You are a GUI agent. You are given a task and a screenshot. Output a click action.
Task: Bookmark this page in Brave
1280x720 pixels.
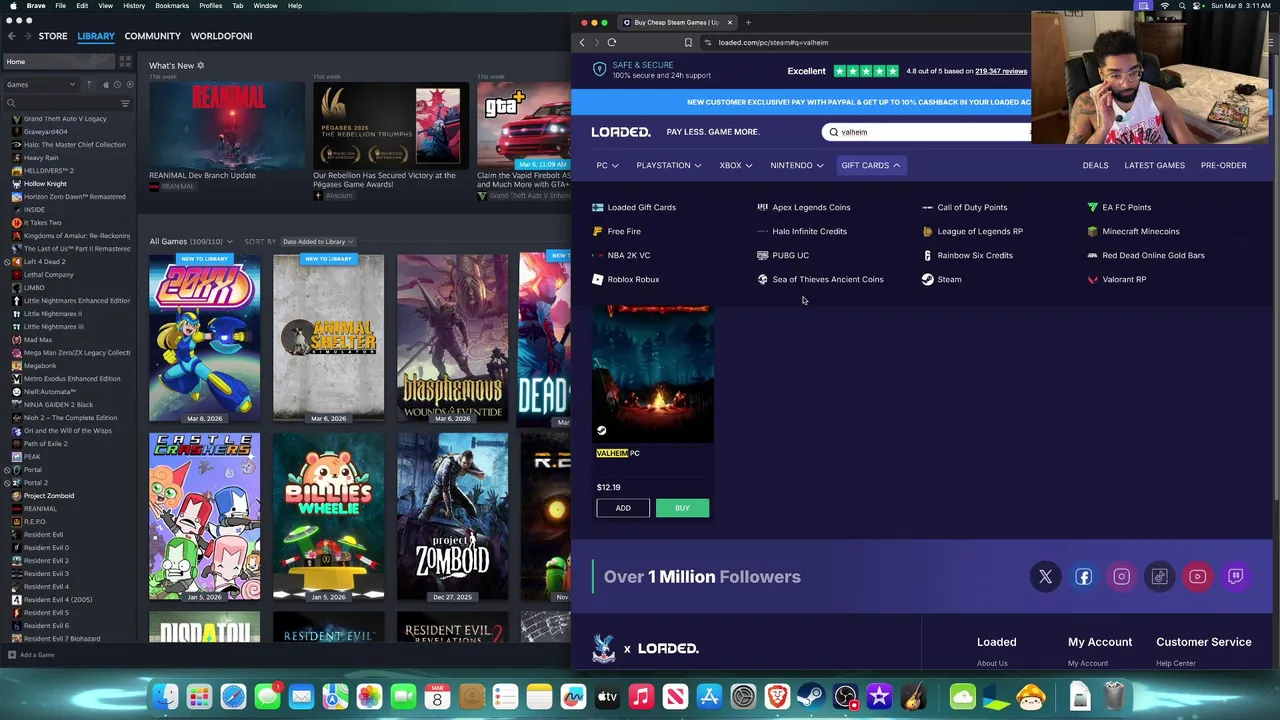(688, 42)
